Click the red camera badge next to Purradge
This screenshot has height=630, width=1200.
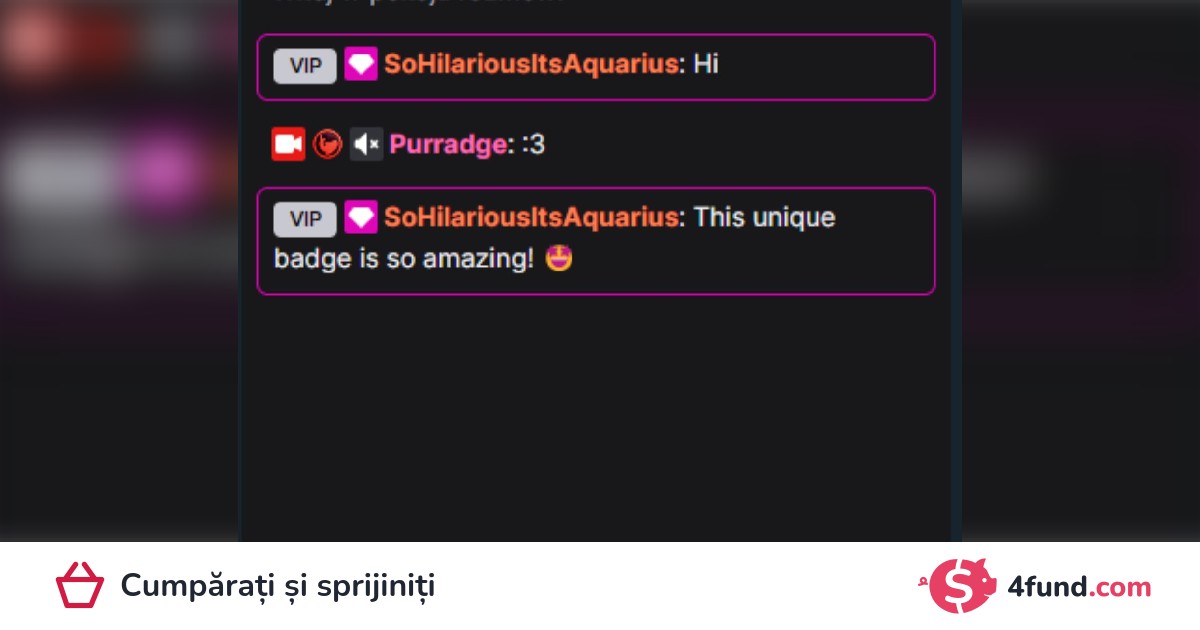tap(288, 145)
